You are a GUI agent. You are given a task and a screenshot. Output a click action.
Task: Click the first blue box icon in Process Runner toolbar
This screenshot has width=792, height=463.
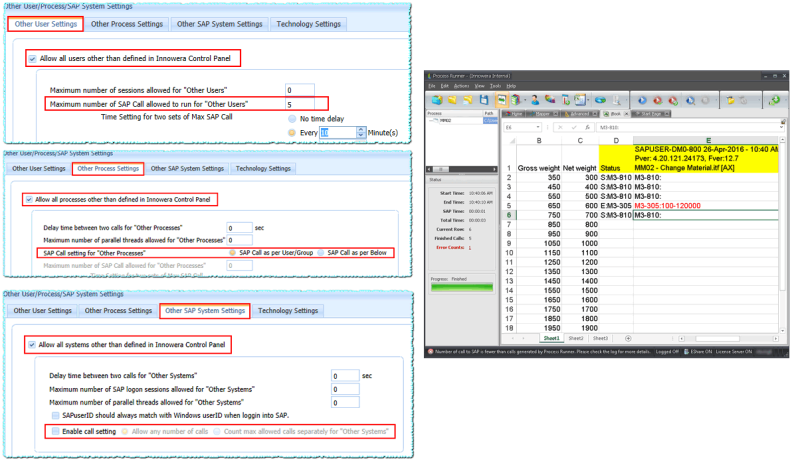click(x=437, y=100)
